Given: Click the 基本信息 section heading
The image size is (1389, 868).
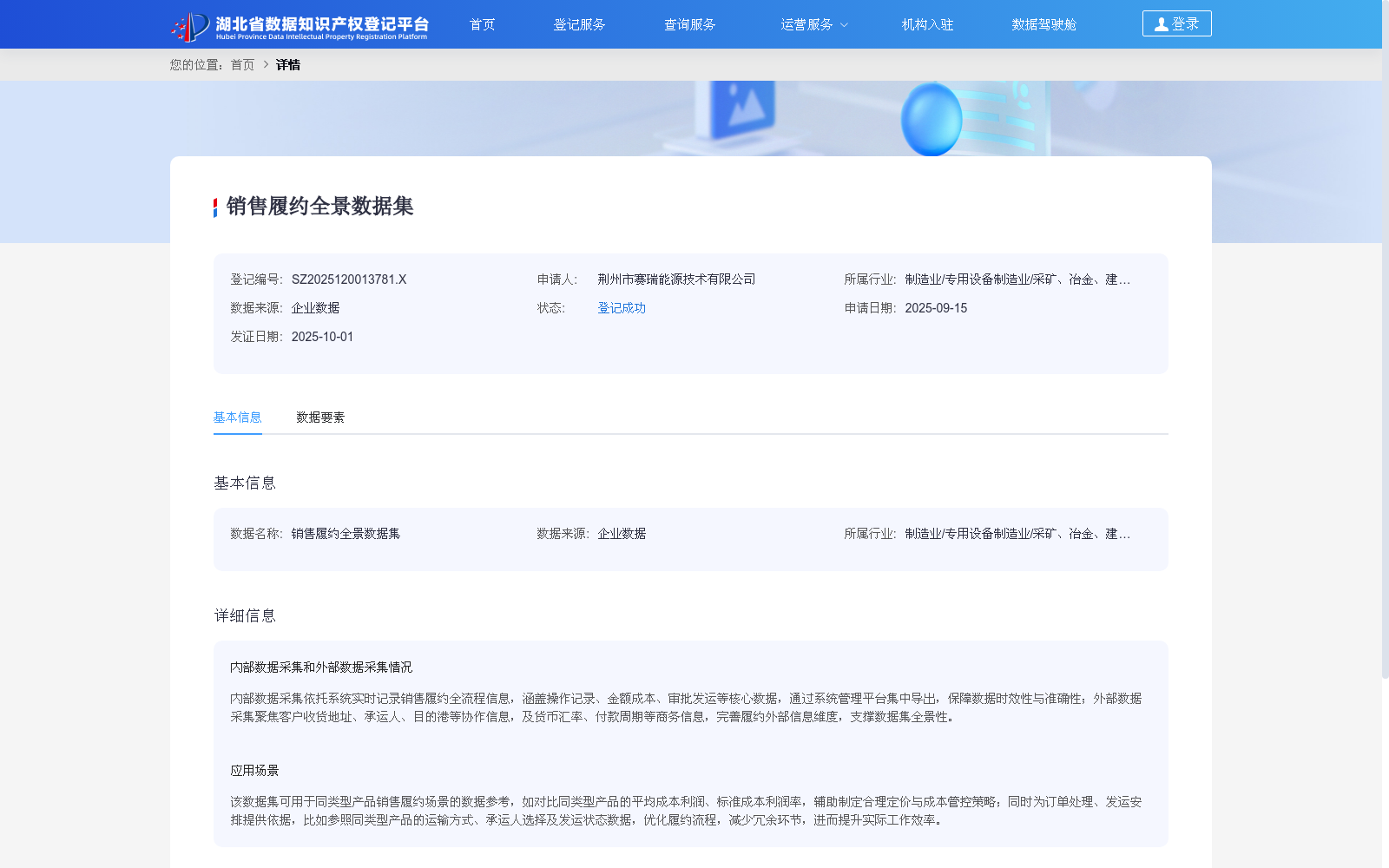Looking at the screenshot, I should coord(245,483).
